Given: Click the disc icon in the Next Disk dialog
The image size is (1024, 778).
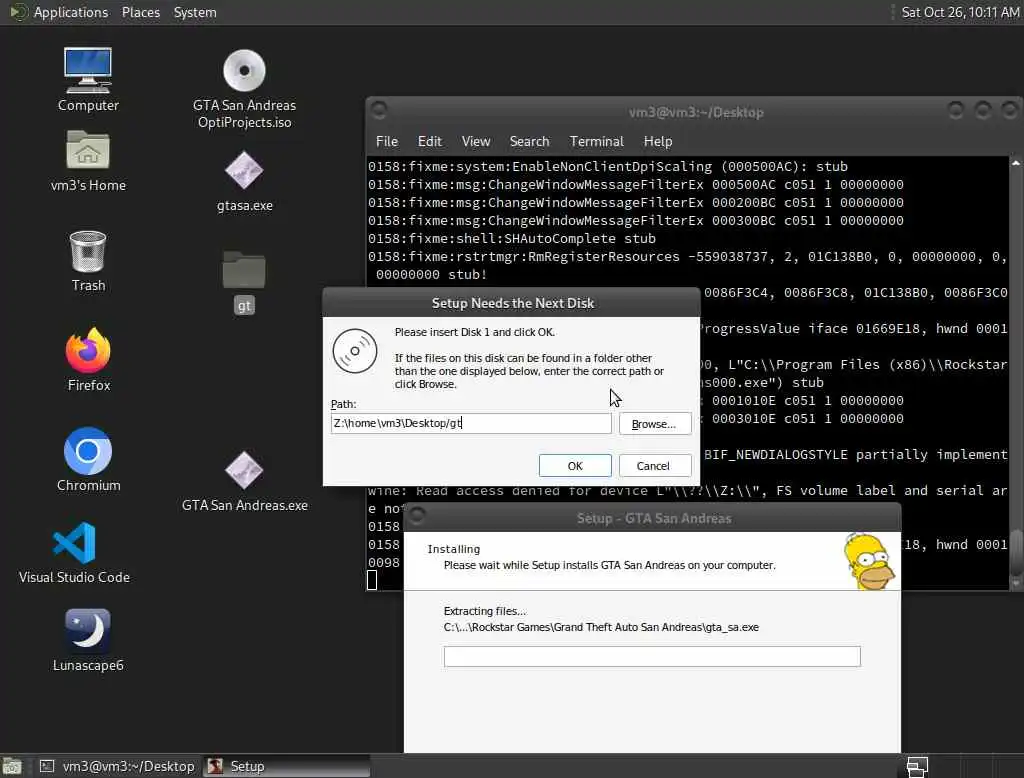Looking at the screenshot, I should (x=355, y=351).
